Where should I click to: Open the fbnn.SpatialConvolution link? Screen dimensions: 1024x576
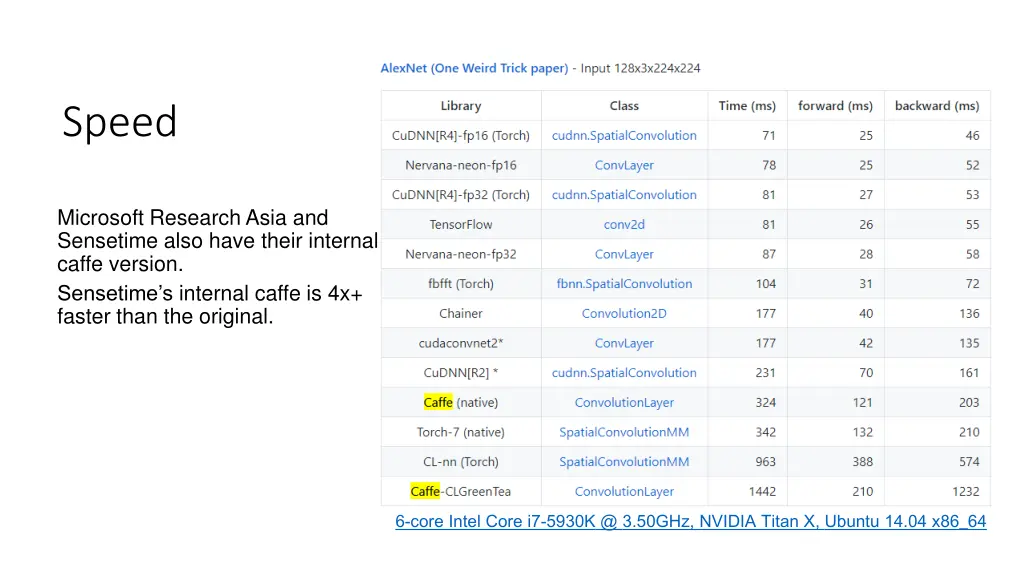tap(624, 283)
